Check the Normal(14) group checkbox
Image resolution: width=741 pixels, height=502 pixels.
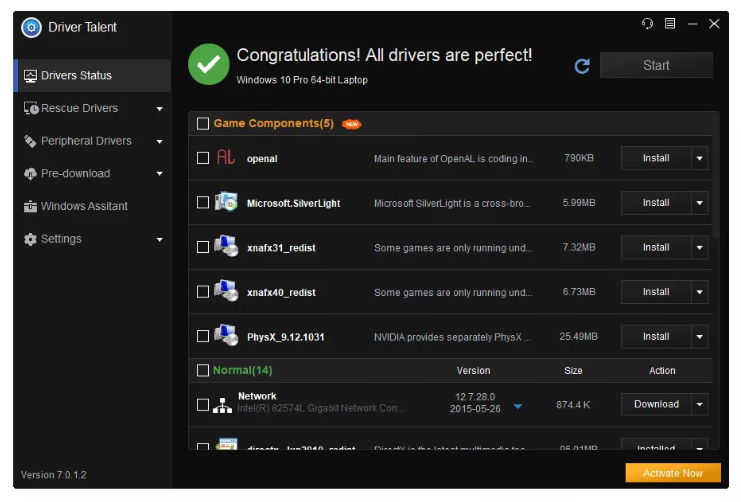[203, 370]
